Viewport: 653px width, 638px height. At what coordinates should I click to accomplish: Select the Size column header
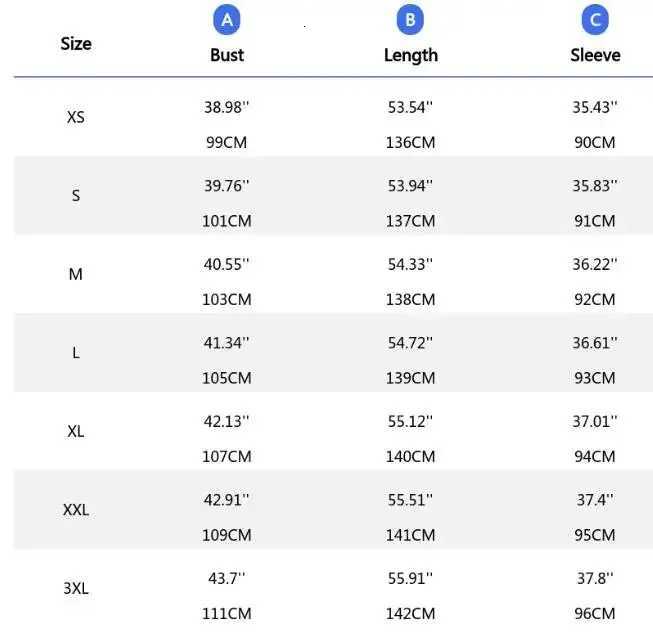(x=76, y=43)
